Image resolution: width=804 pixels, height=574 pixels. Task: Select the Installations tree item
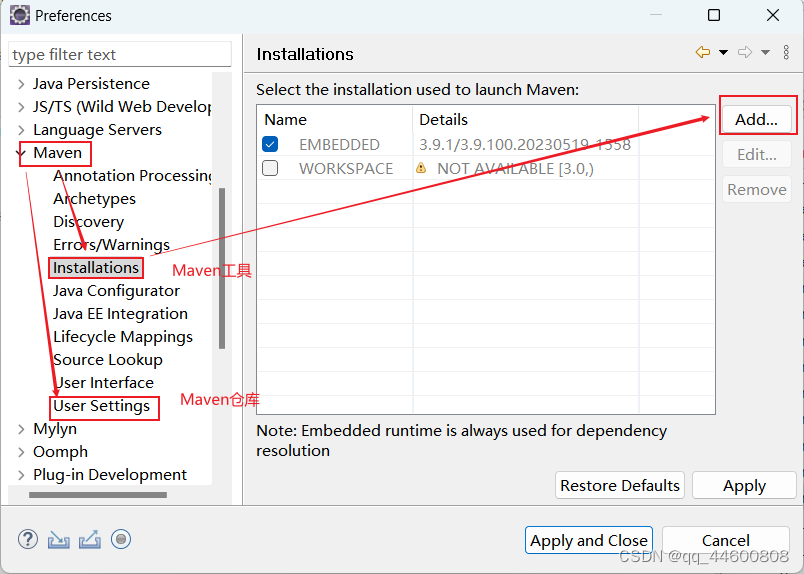point(96,268)
